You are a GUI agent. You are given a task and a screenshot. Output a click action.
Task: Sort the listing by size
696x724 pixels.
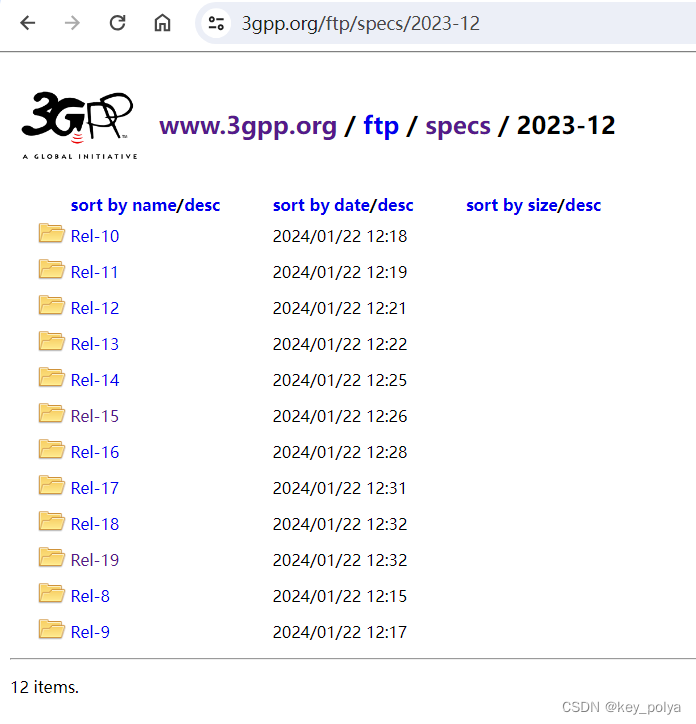(511, 205)
